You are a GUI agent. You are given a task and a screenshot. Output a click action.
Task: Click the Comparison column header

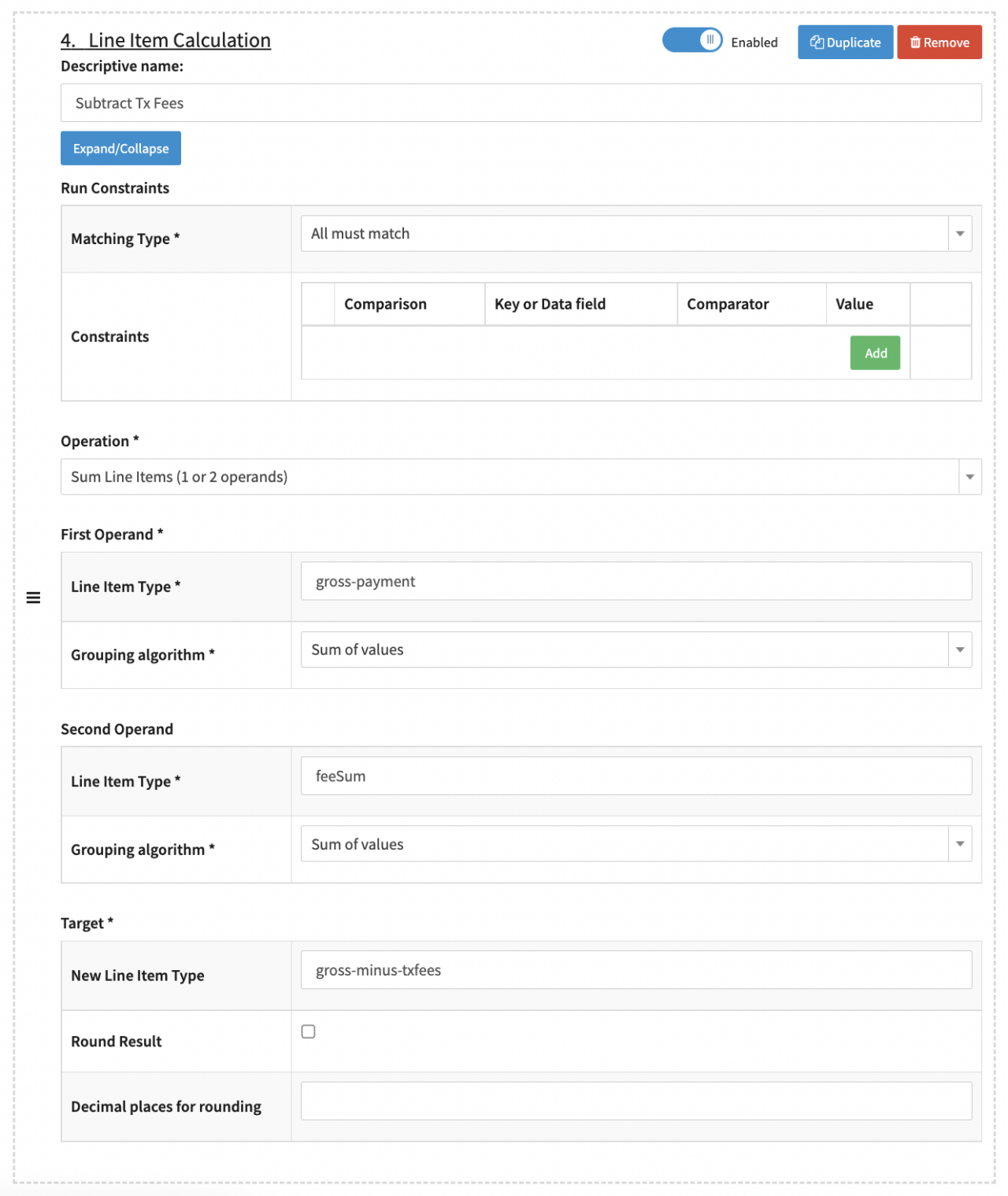click(x=385, y=304)
